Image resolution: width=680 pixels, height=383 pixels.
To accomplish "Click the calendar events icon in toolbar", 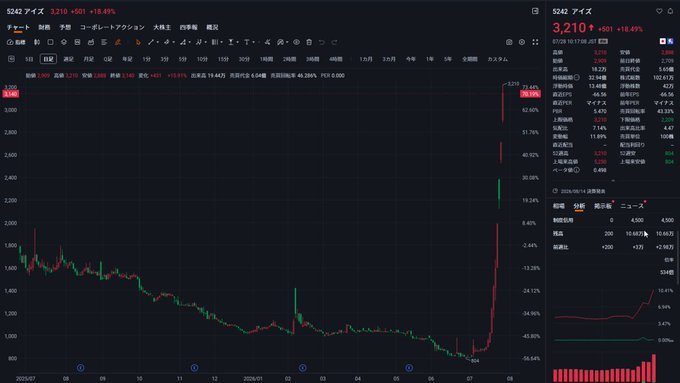I will point(91,42).
